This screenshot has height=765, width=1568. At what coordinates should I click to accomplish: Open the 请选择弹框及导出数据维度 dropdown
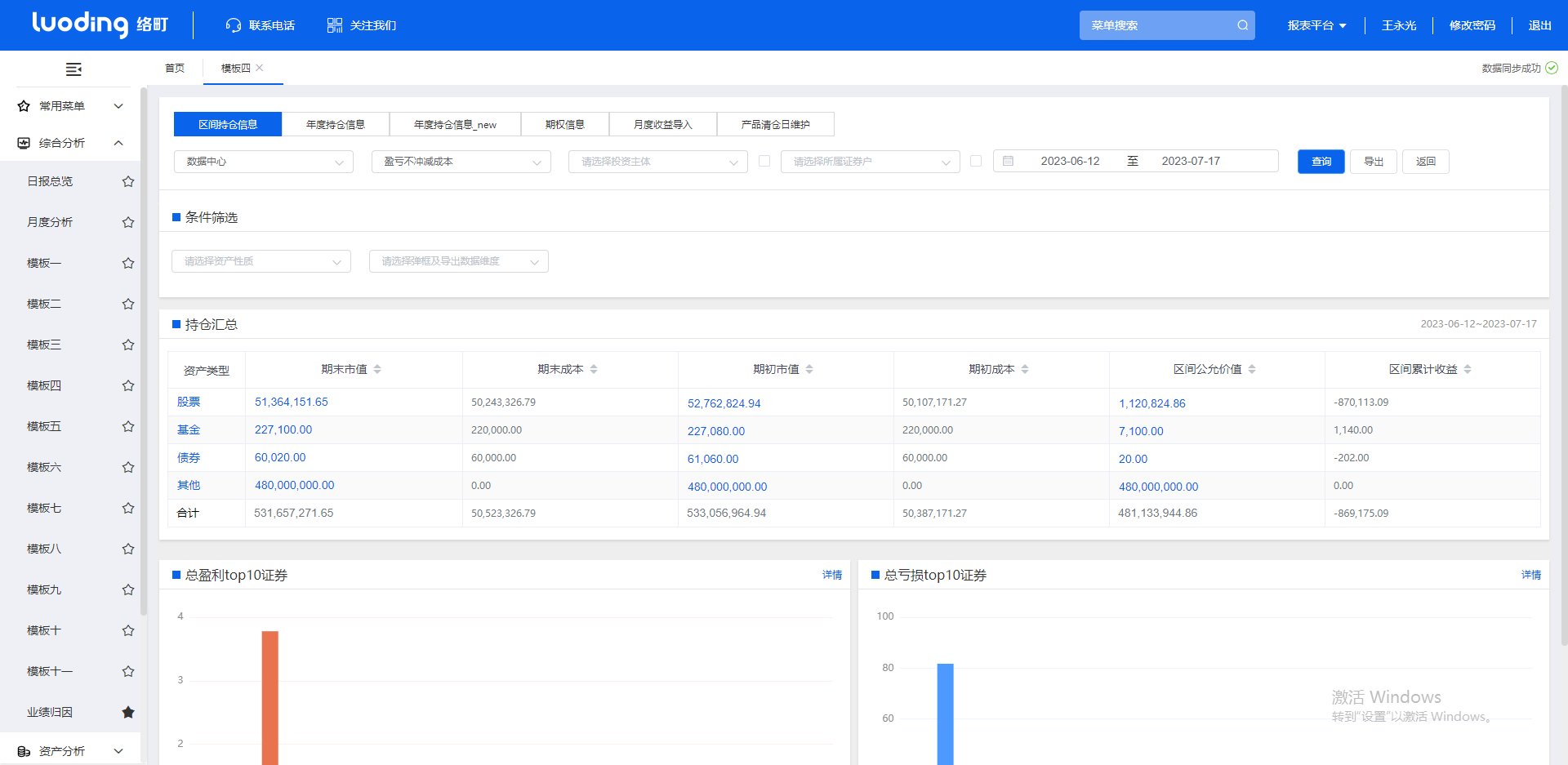(459, 261)
